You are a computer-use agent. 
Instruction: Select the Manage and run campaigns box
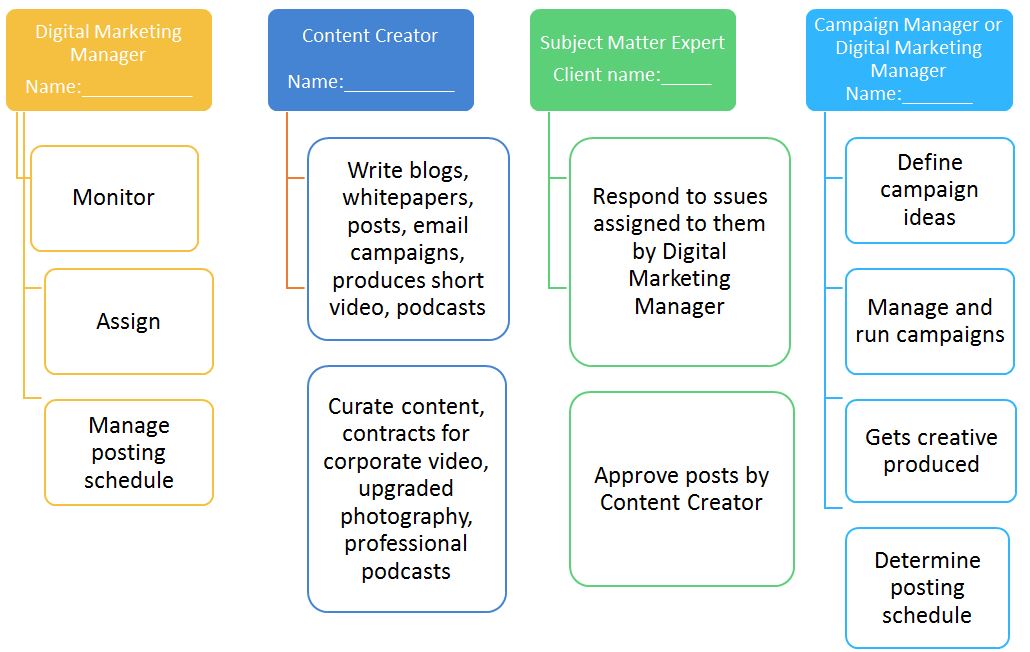929,322
